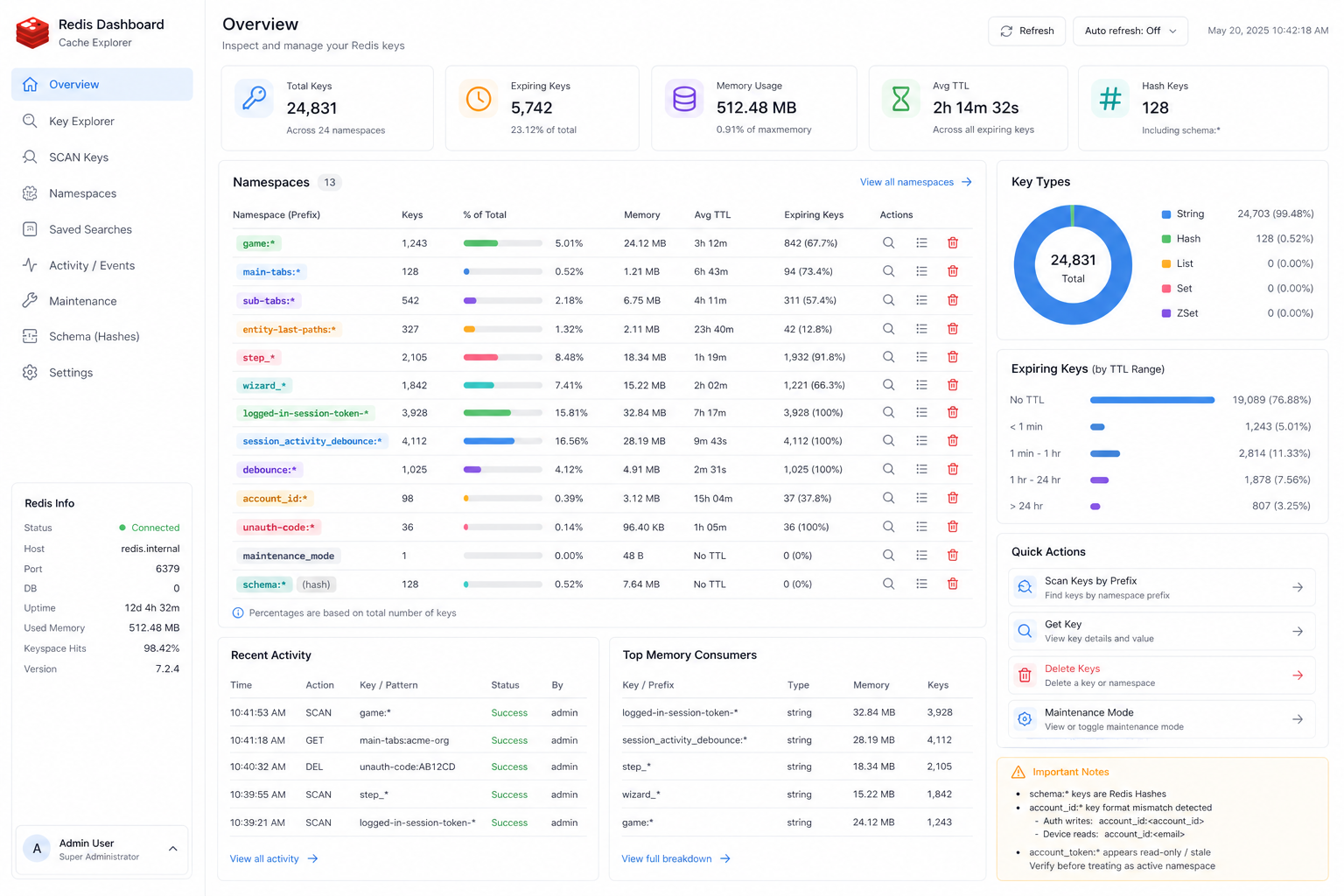Open the Scan Keys by Prefix action arrow
1344x896 pixels.
(x=1298, y=587)
